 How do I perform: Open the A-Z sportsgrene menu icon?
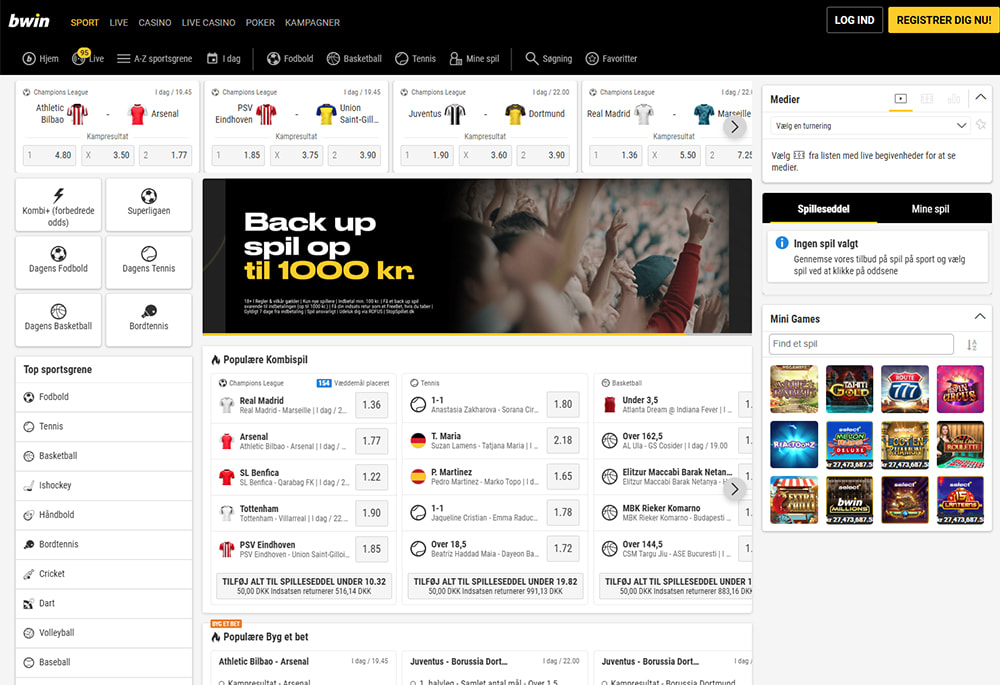pos(124,59)
